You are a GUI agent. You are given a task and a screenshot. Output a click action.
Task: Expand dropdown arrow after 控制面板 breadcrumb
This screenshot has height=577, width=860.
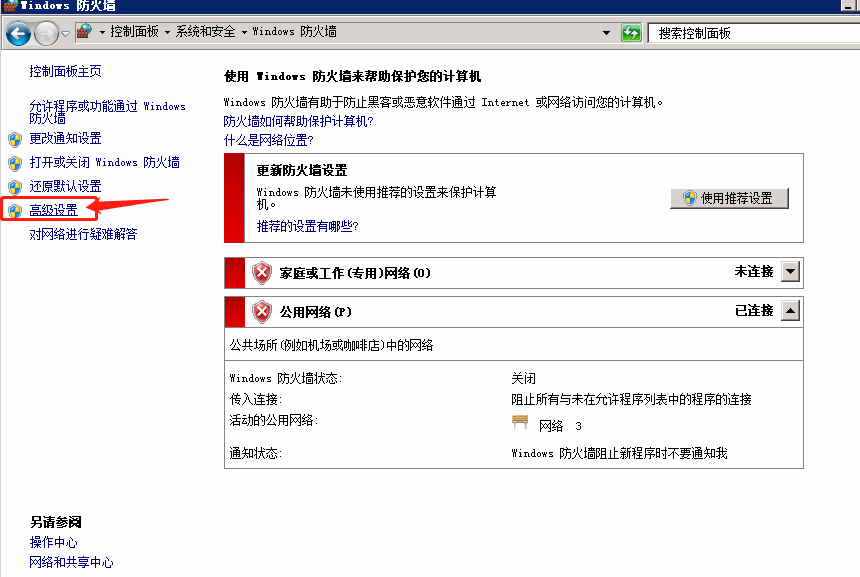click(167, 32)
